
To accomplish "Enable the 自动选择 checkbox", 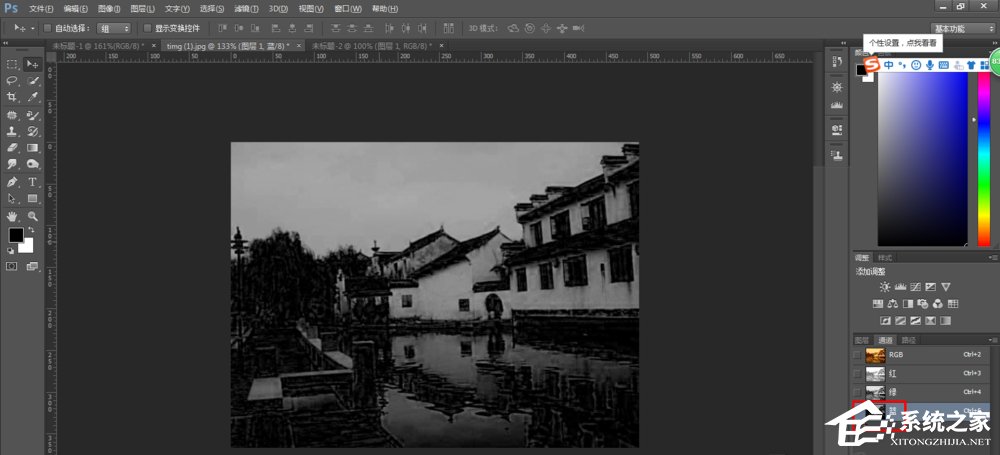I will pyautogui.click(x=47, y=28).
